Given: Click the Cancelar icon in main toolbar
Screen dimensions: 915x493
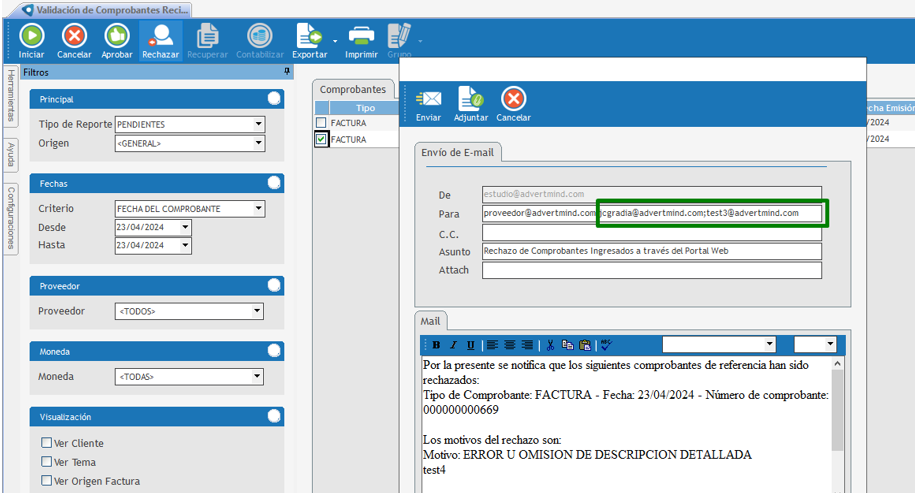Looking at the screenshot, I should [74, 37].
